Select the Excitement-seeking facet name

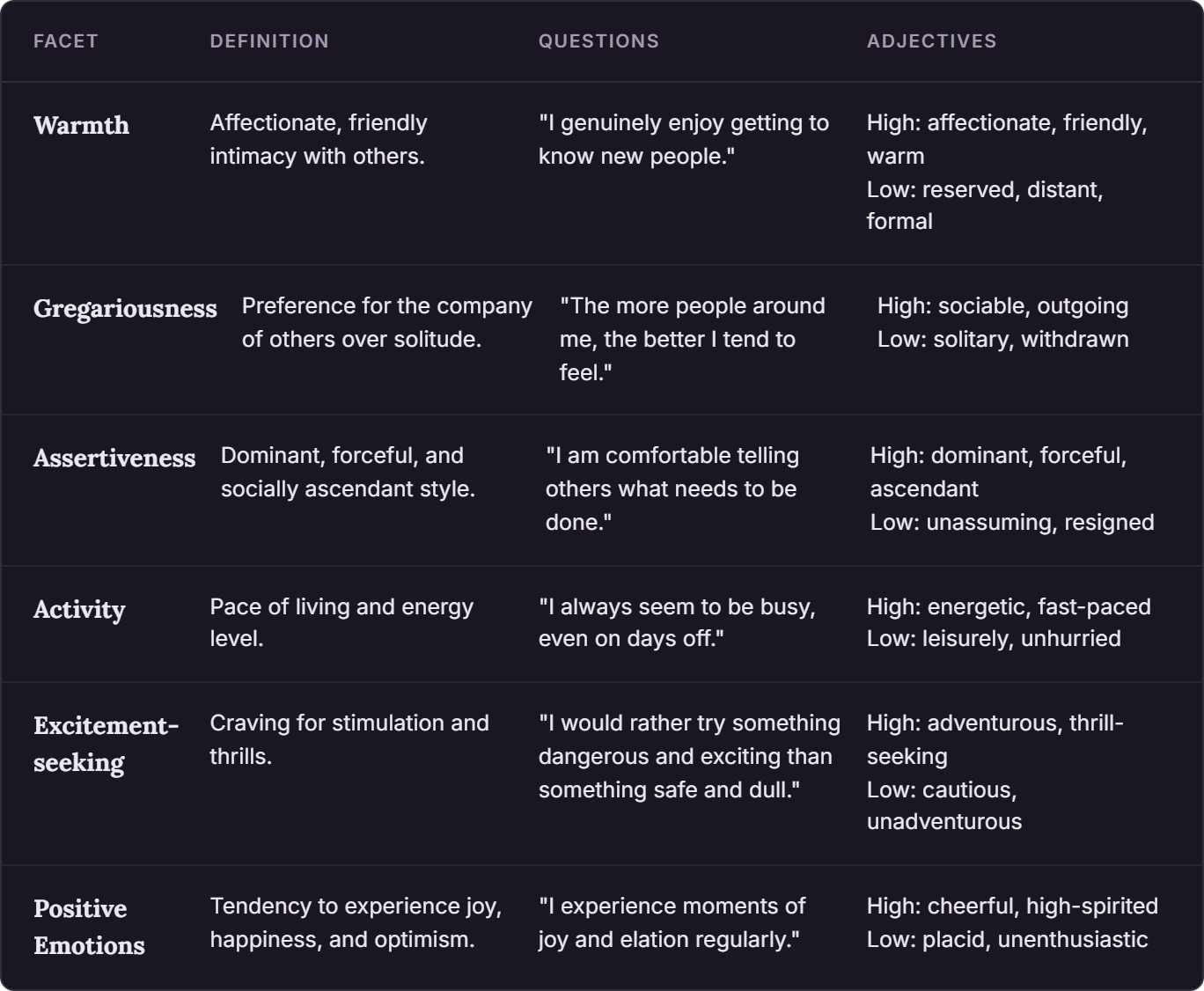(x=106, y=744)
